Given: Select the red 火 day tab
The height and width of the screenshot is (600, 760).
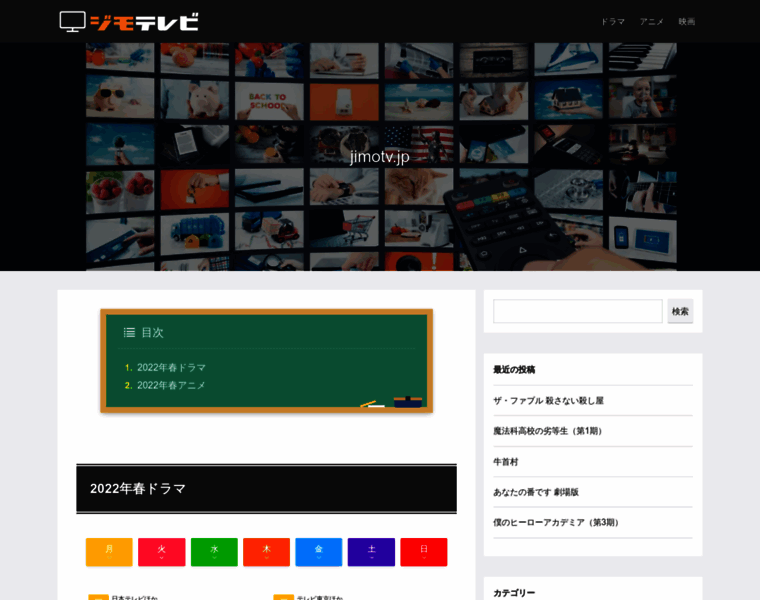Looking at the screenshot, I should click(161, 552).
